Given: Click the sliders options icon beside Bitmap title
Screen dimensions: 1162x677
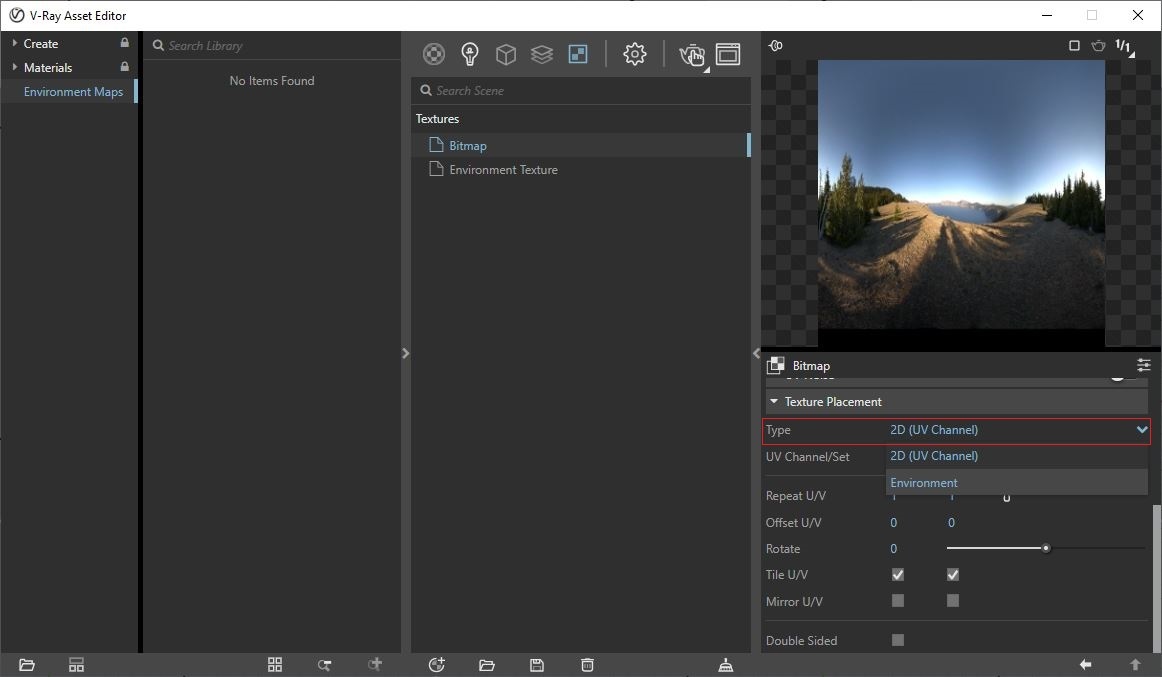Looking at the screenshot, I should (x=1143, y=364).
